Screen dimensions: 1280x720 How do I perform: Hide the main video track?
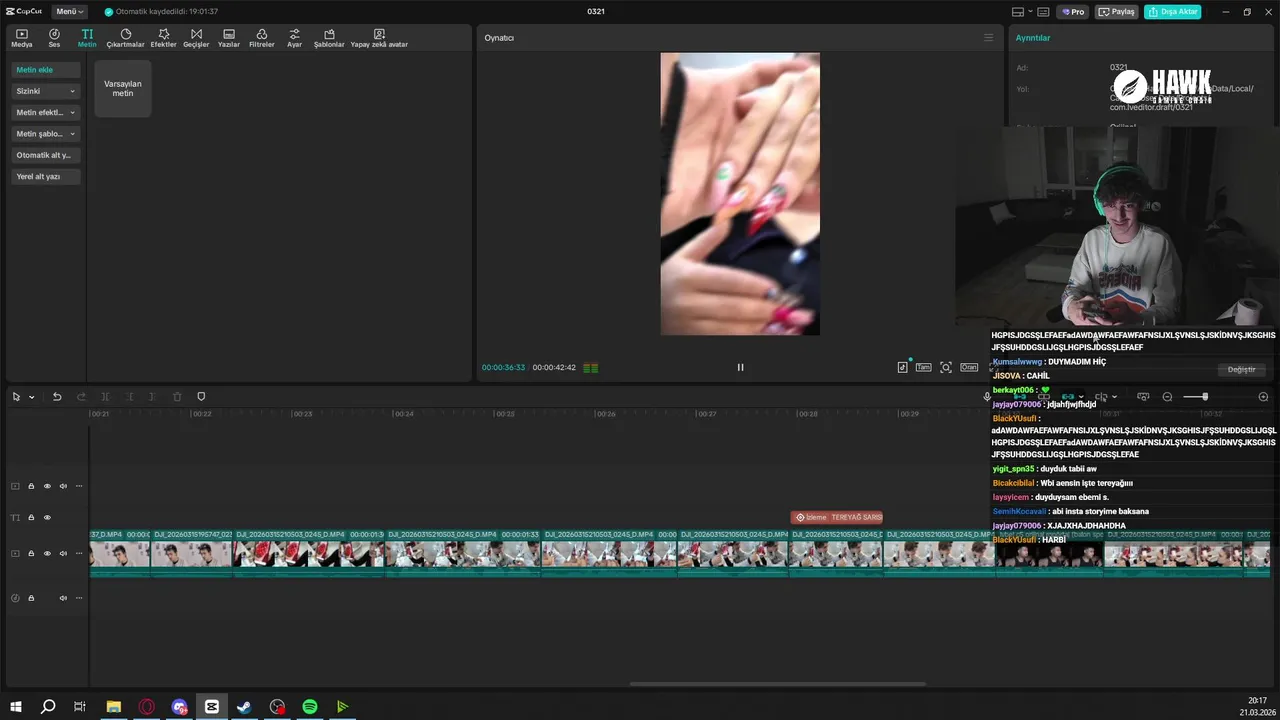pos(47,553)
